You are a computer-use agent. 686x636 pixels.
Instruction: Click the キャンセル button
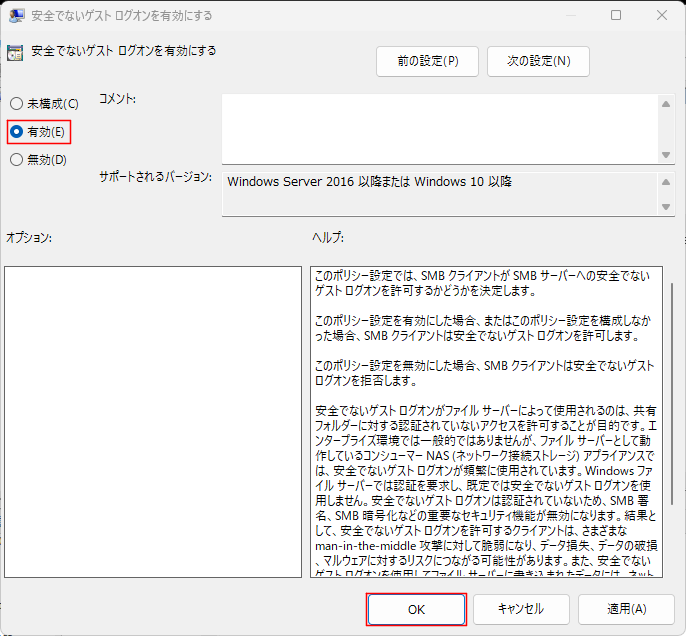point(521,609)
